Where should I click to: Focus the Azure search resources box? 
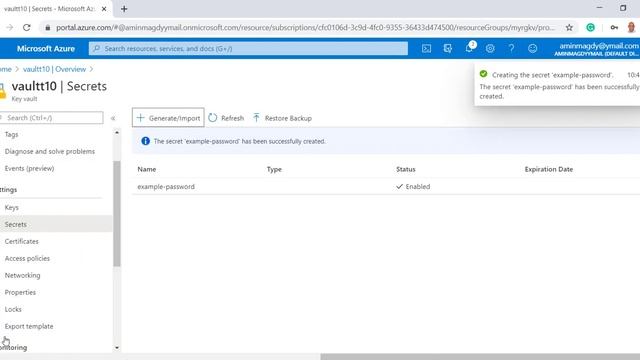click(248, 49)
